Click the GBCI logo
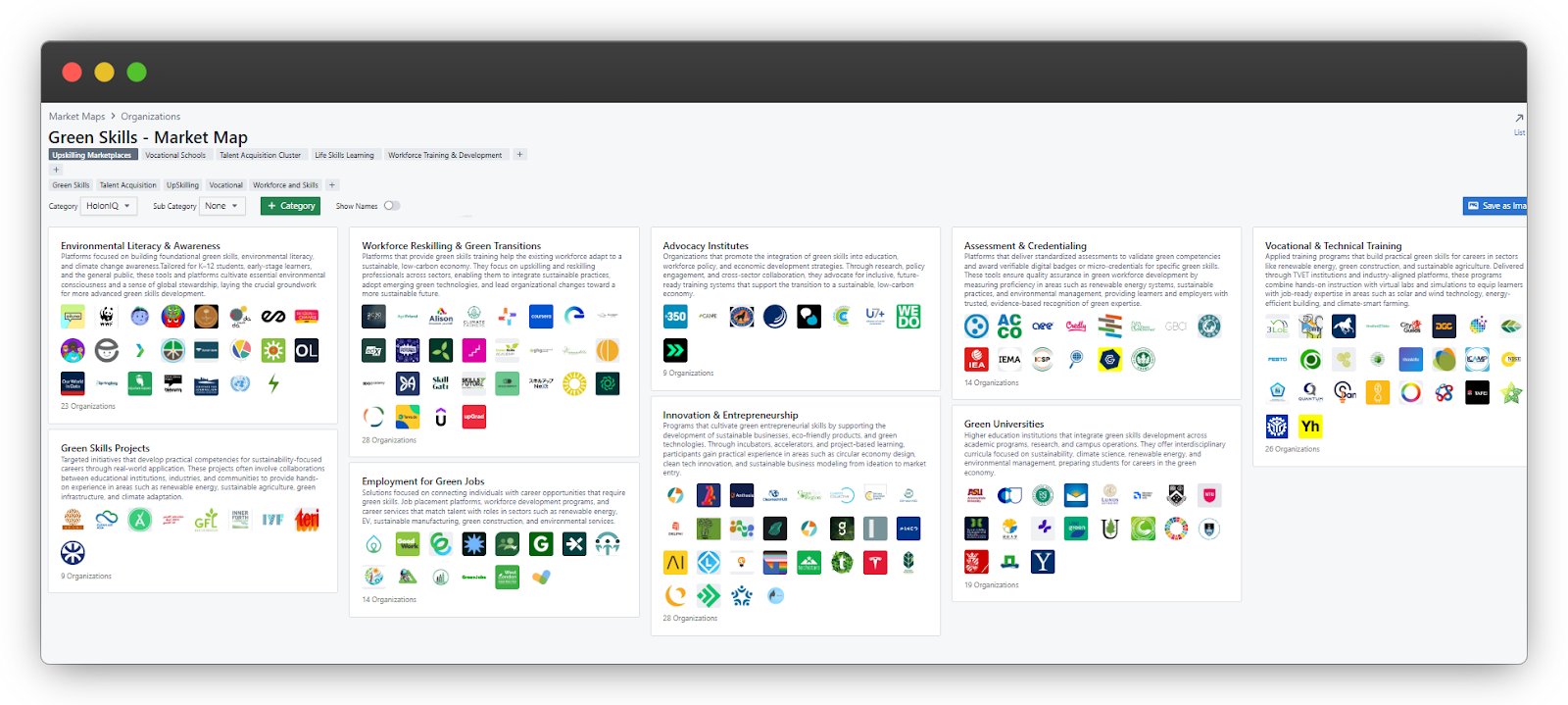The width and height of the screenshot is (1568, 705). point(1176,326)
